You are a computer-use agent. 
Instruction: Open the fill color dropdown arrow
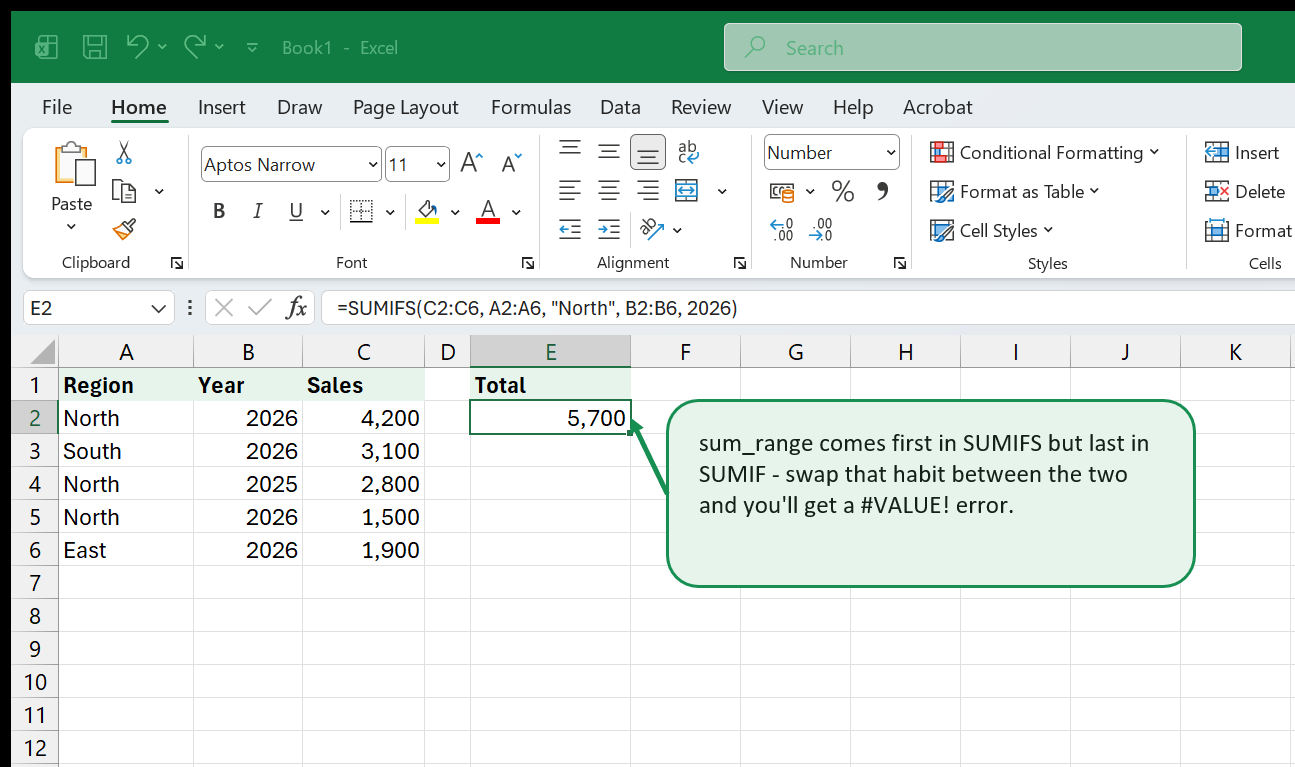click(x=455, y=213)
